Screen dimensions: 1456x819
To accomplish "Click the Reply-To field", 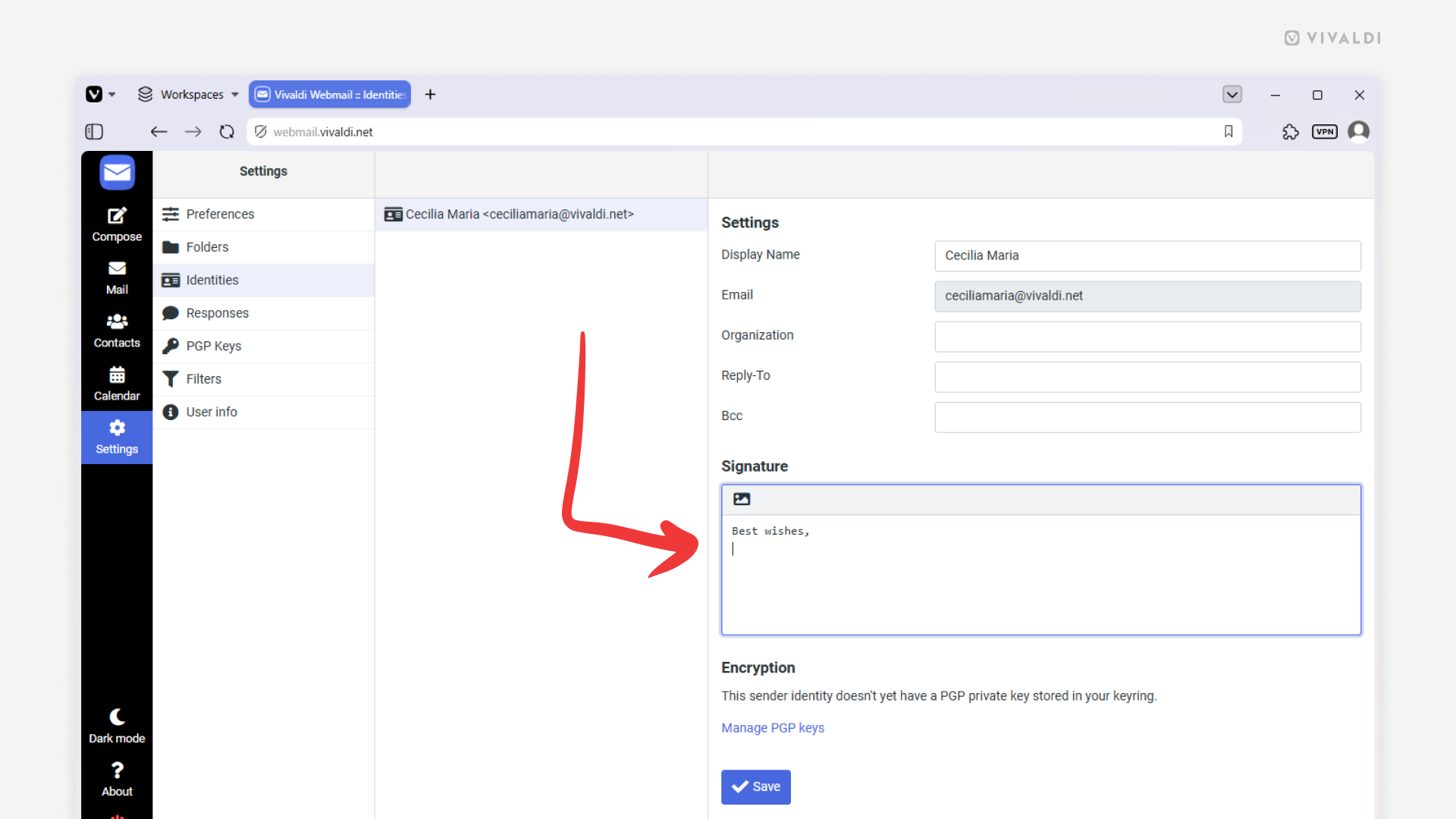I will pos(1147,376).
